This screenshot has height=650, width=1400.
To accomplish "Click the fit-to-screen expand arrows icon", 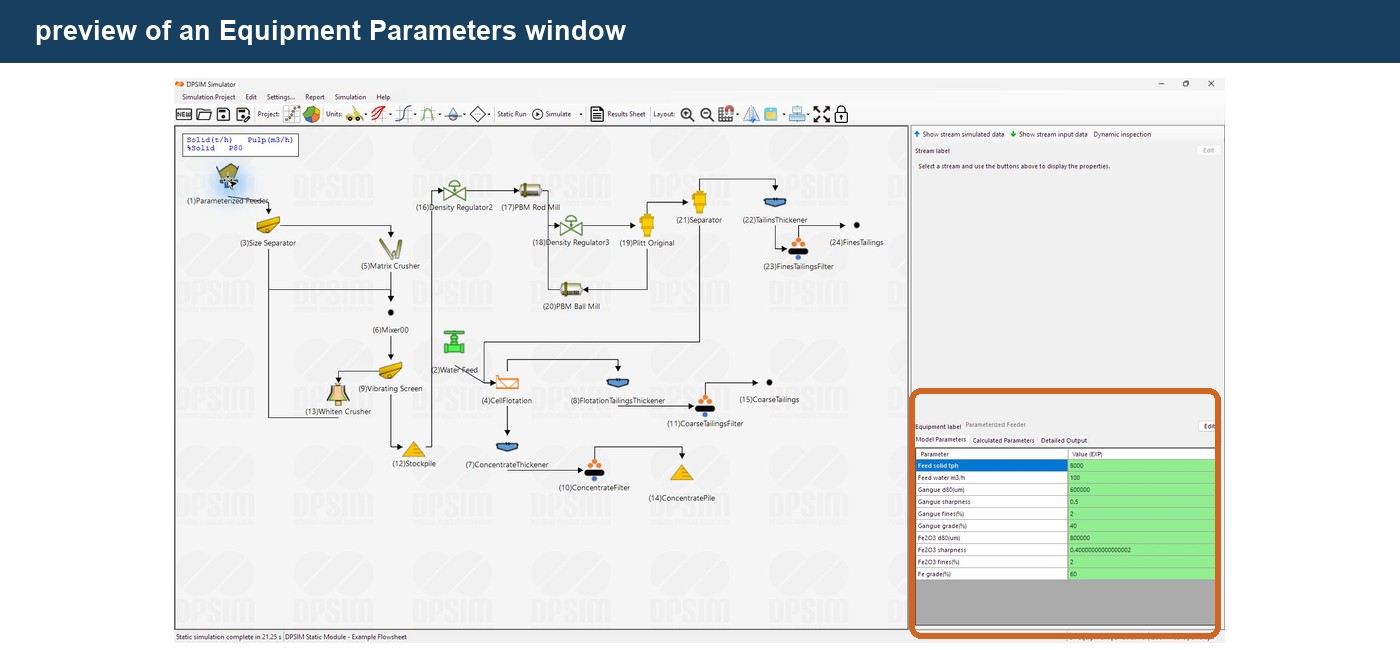I will pos(822,114).
